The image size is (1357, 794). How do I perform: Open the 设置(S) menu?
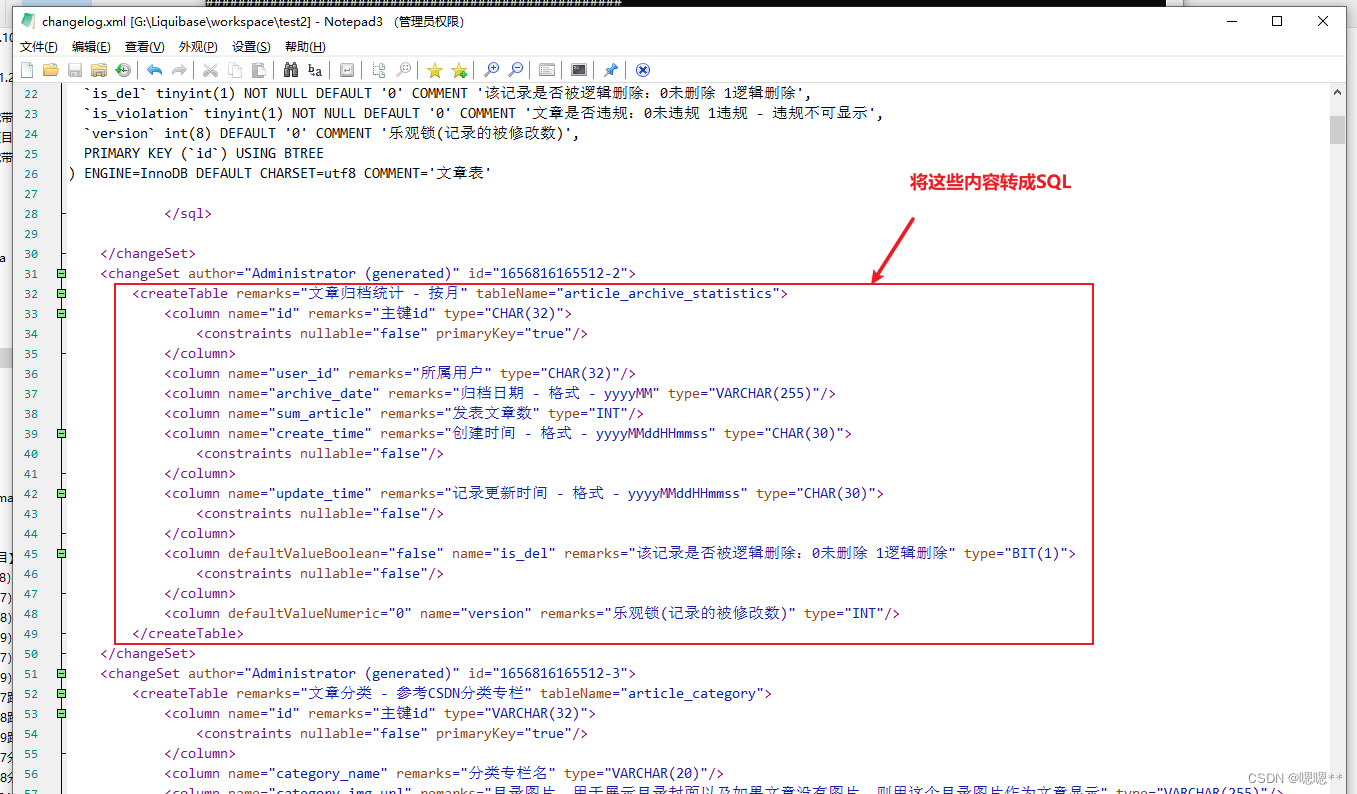pyautogui.click(x=251, y=47)
